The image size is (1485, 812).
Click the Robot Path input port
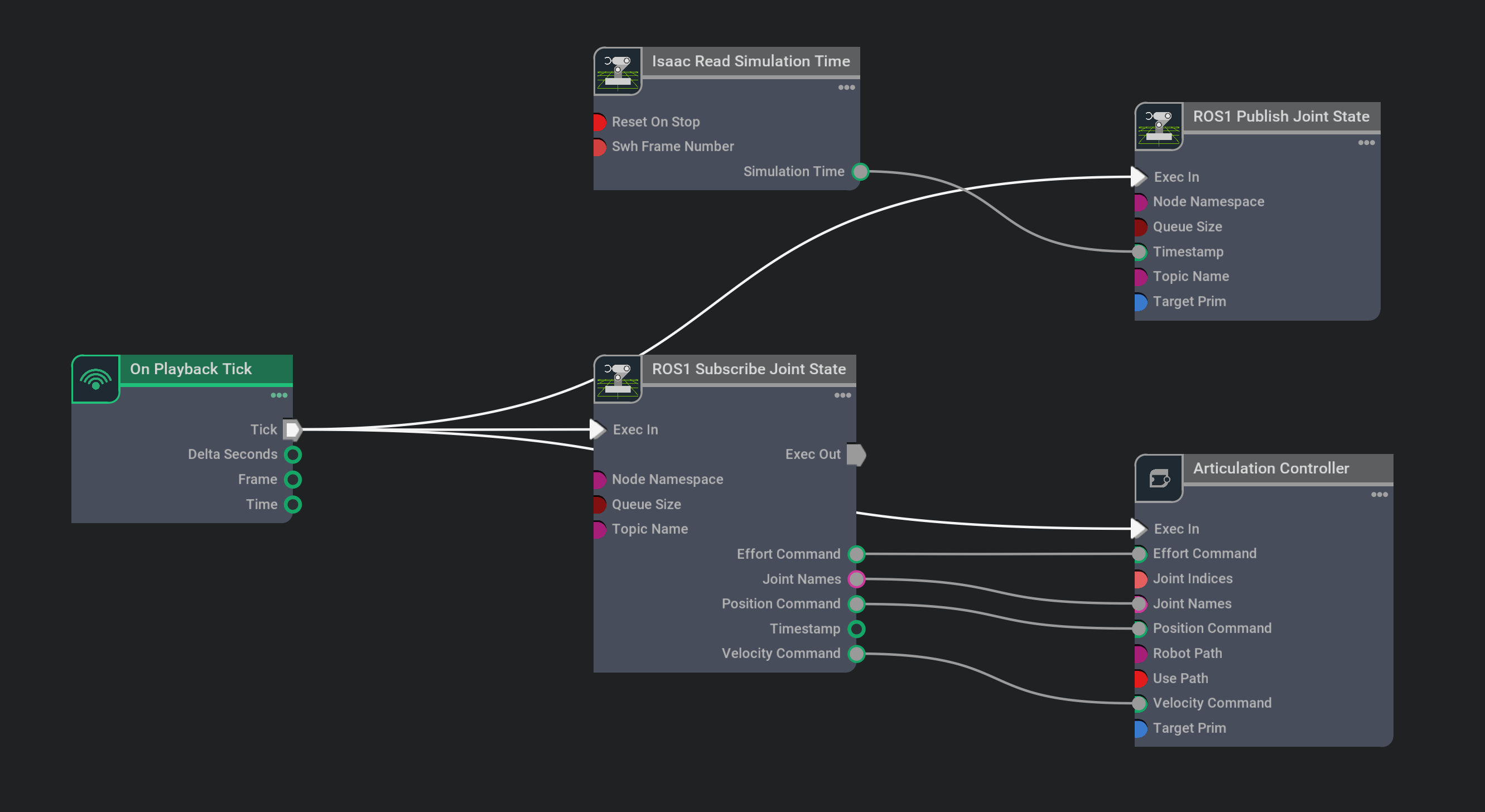pyautogui.click(x=1140, y=654)
